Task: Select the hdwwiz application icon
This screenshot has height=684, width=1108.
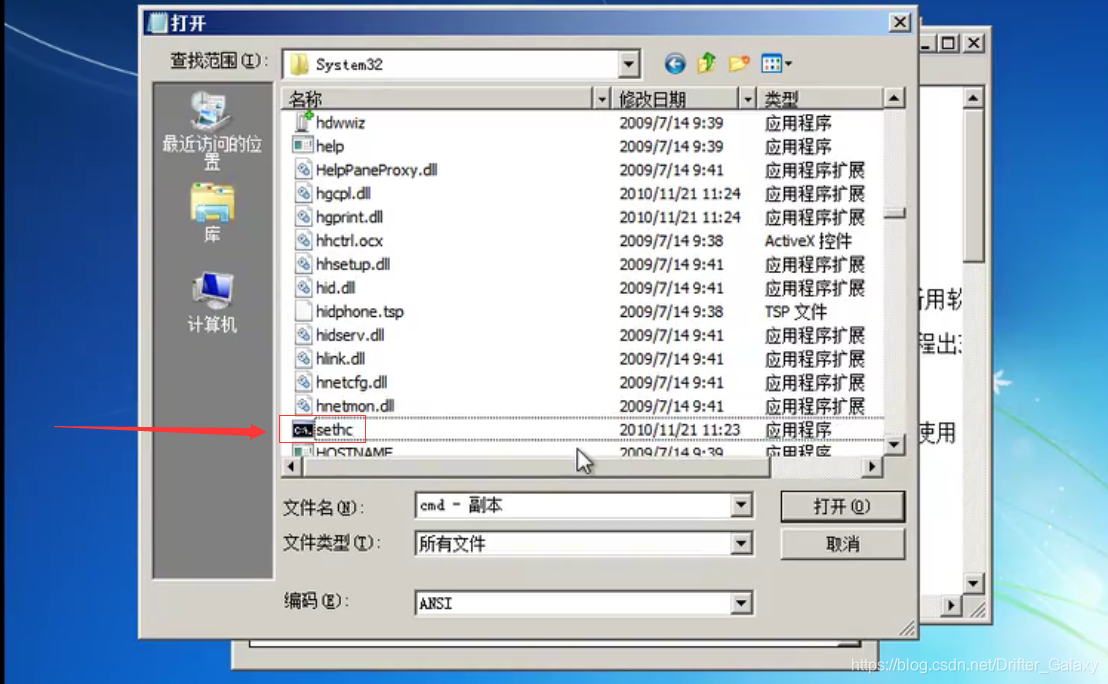Action: pyautogui.click(x=303, y=122)
